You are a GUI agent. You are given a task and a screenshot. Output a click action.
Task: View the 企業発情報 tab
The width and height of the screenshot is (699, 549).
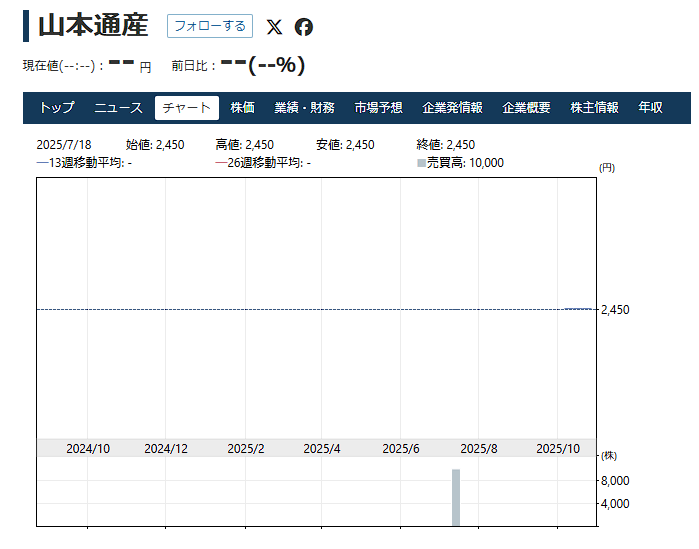[452, 107]
